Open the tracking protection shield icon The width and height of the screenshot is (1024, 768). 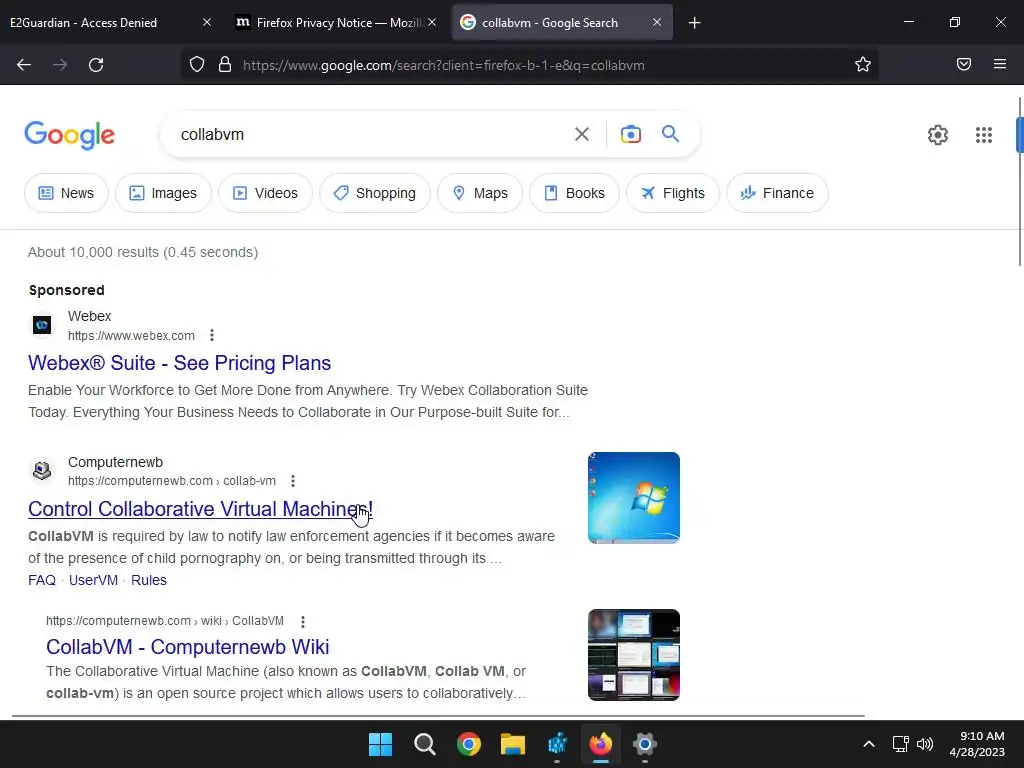[x=197, y=65]
